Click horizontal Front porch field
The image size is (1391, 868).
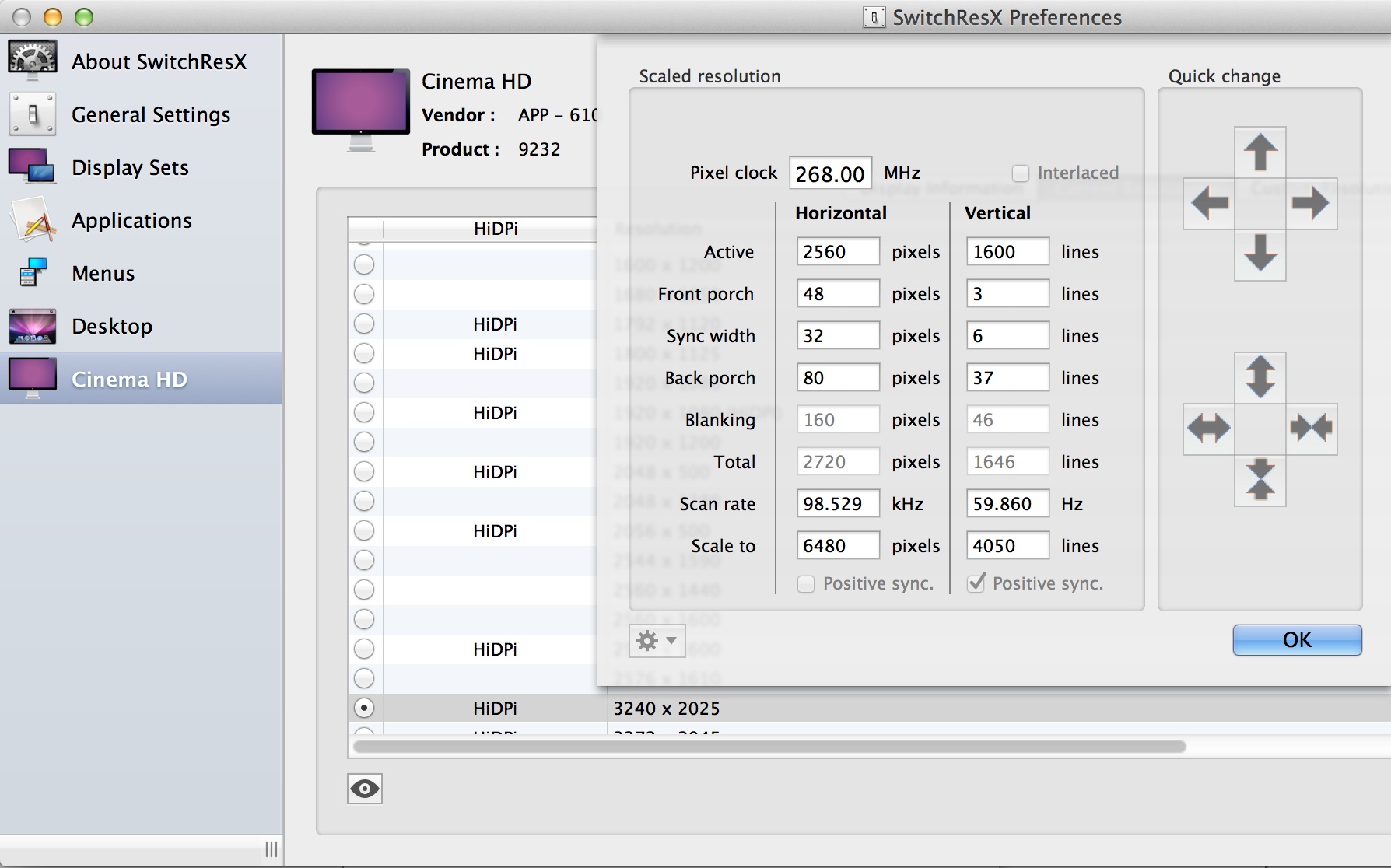[838, 293]
